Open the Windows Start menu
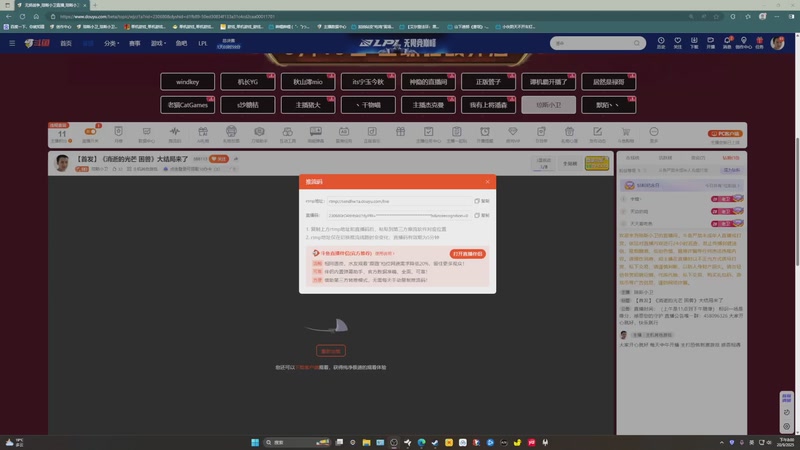Screen dimensions: 800x450 tap(255, 442)
